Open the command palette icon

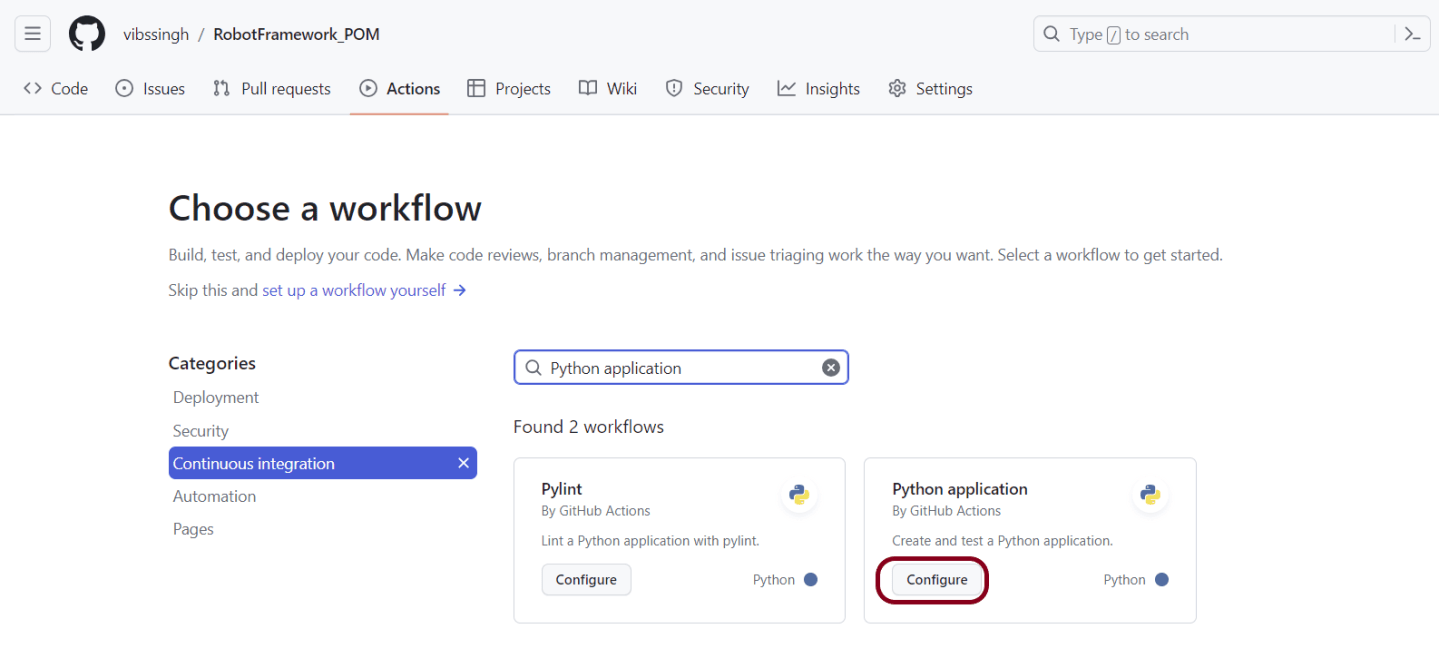click(1412, 34)
